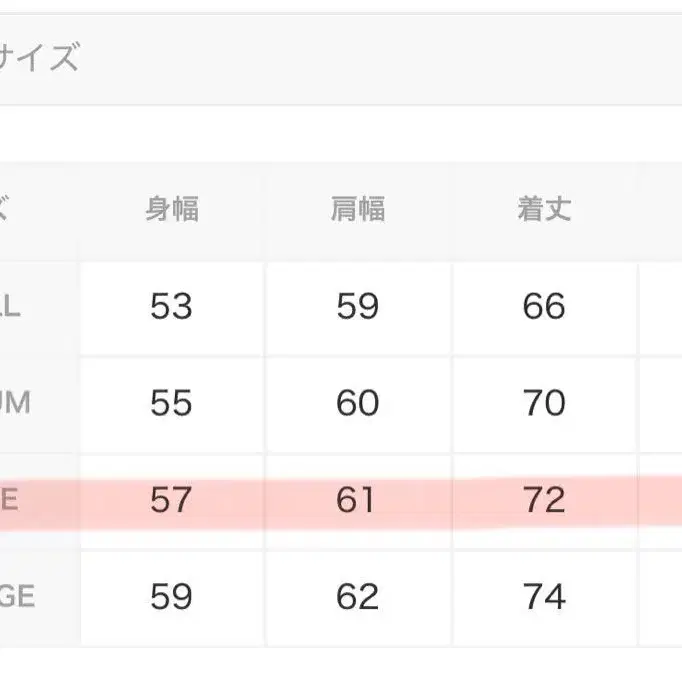This screenshot has width=682, height=682.
Task: Select the 身幅 column header
Action: tap(172, 210)
